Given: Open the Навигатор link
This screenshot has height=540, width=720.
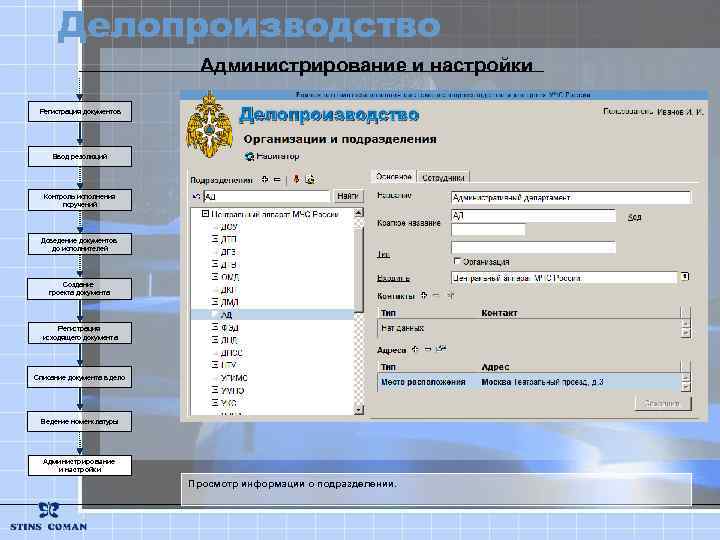Looking at the screenshot, I should [x=278, y=156].
